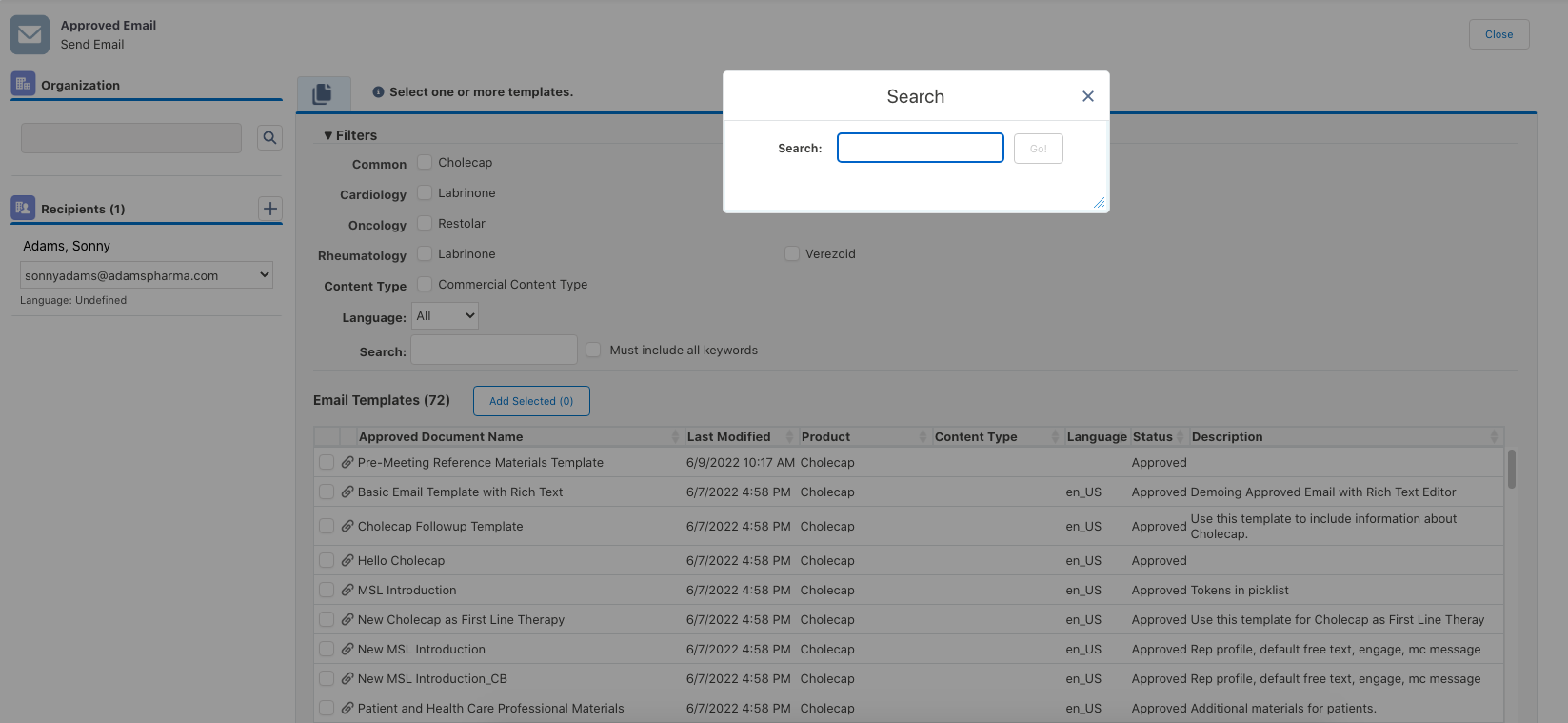The height and width of the screenshot is (723, 1568).
Task: Focus the Search dialog text field
Action: pos(920,148)
